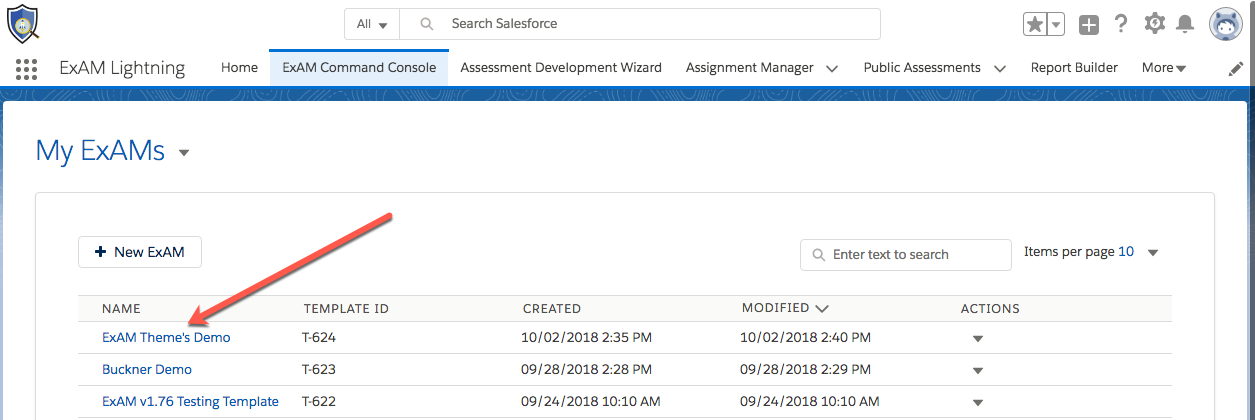The width and height of the screenshot is (1255, 420).
Task: Click the ExAM shield logo
Action: coord(23,23)
